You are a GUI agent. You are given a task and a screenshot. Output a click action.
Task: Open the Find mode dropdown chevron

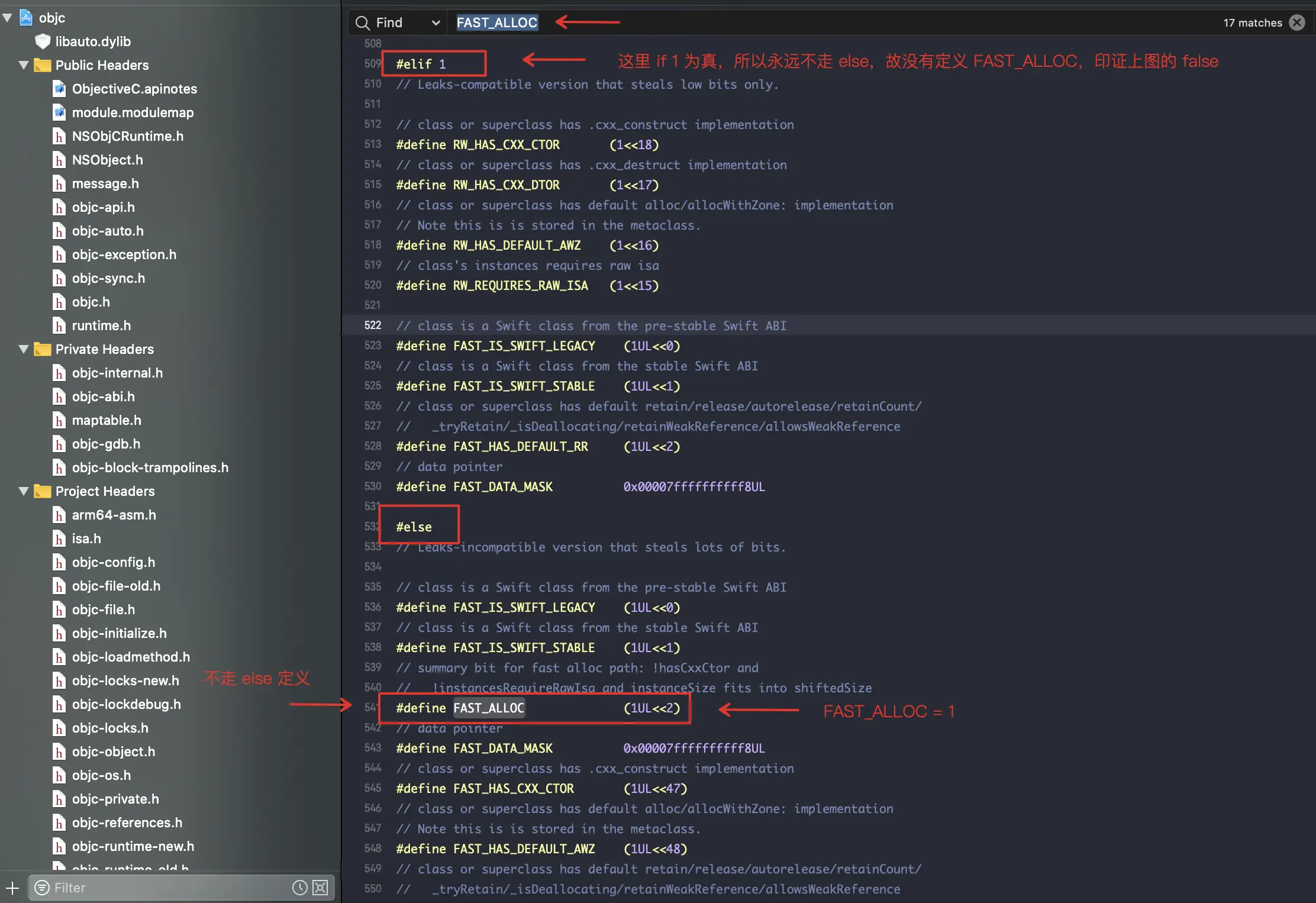coord(436,23)
